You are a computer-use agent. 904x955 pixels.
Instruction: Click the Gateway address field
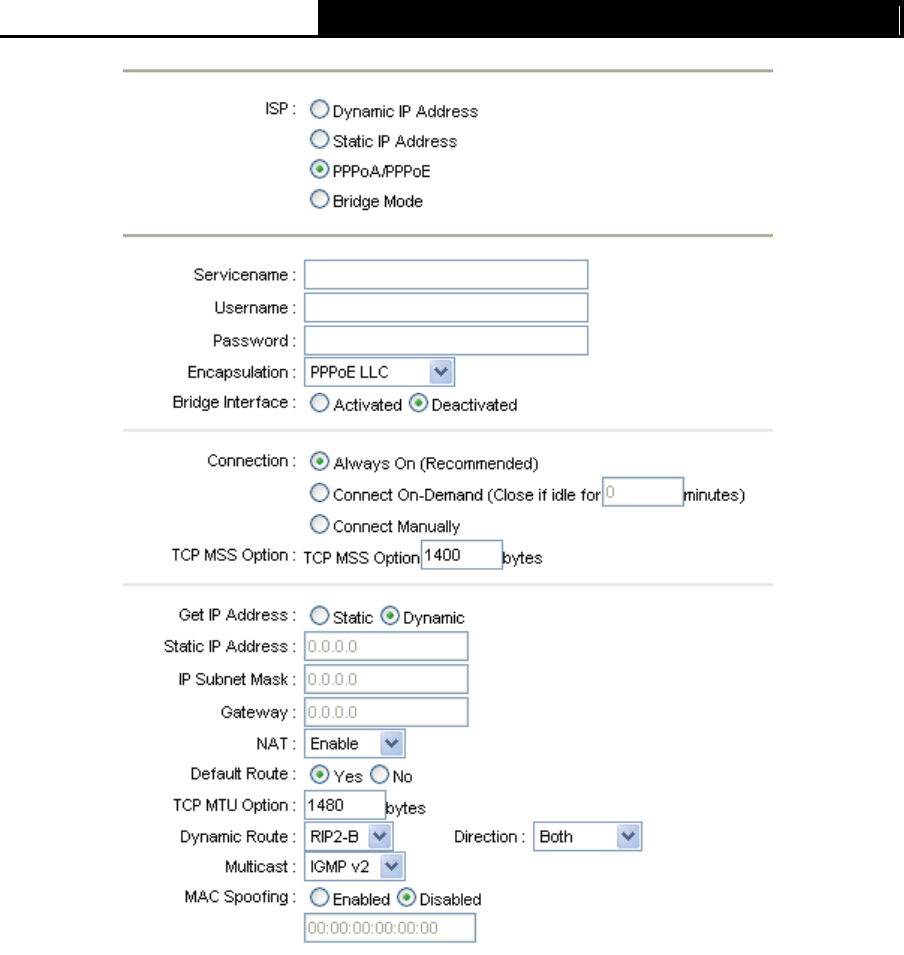pyautogui.click(x=386, y=712)
